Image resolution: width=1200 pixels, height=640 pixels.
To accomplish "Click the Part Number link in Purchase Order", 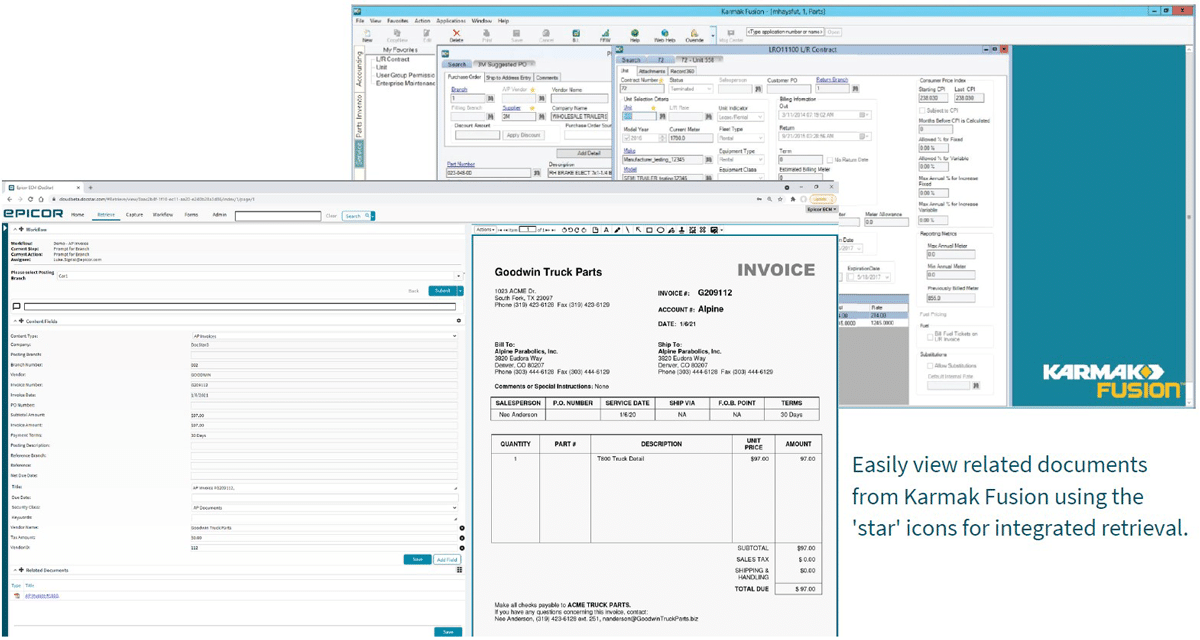I will [x=460, y=164].
